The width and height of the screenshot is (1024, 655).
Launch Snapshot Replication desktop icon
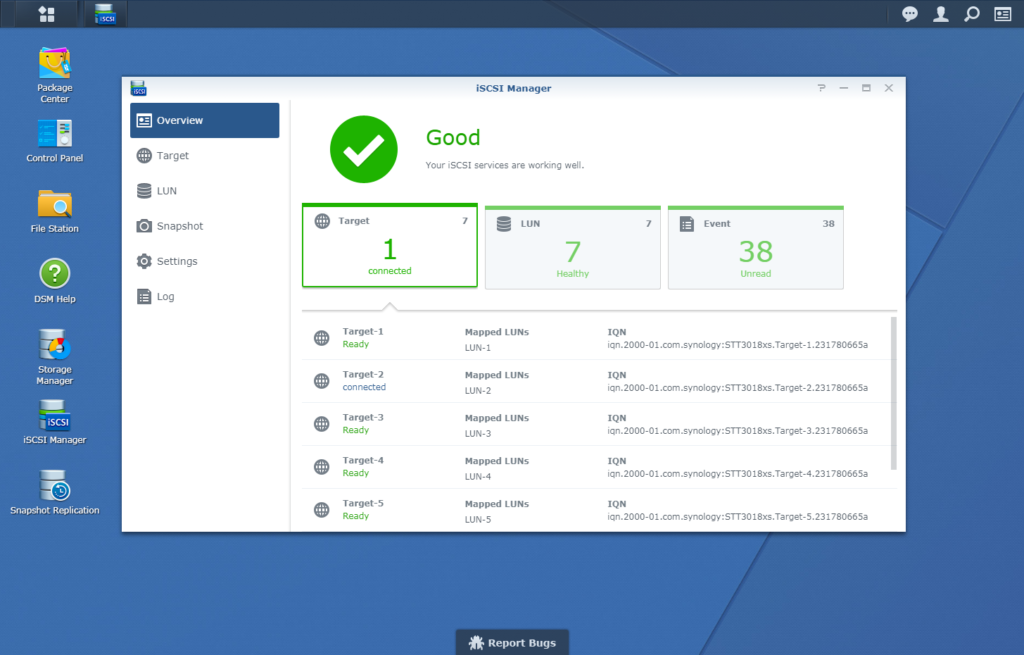(x=55, y=492)
